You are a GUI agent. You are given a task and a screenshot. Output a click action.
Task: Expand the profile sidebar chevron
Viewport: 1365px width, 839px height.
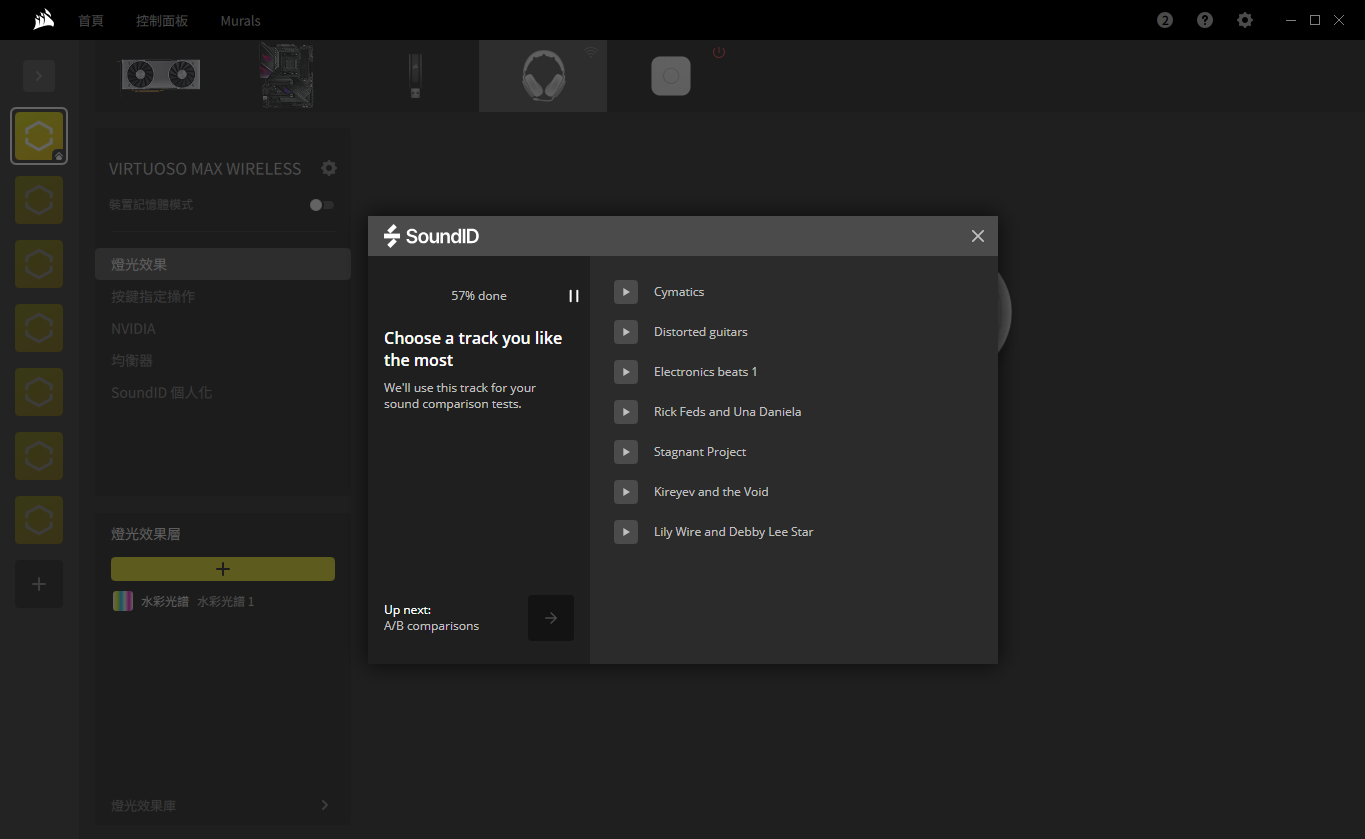coord(39,76)
